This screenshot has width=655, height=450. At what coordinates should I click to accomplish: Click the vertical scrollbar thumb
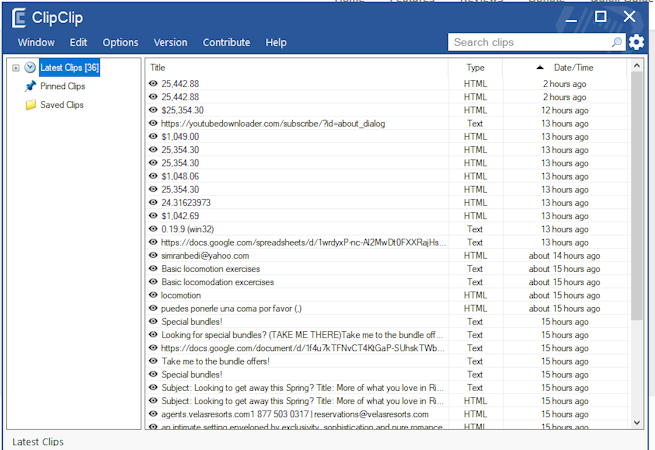click(637, 196)
